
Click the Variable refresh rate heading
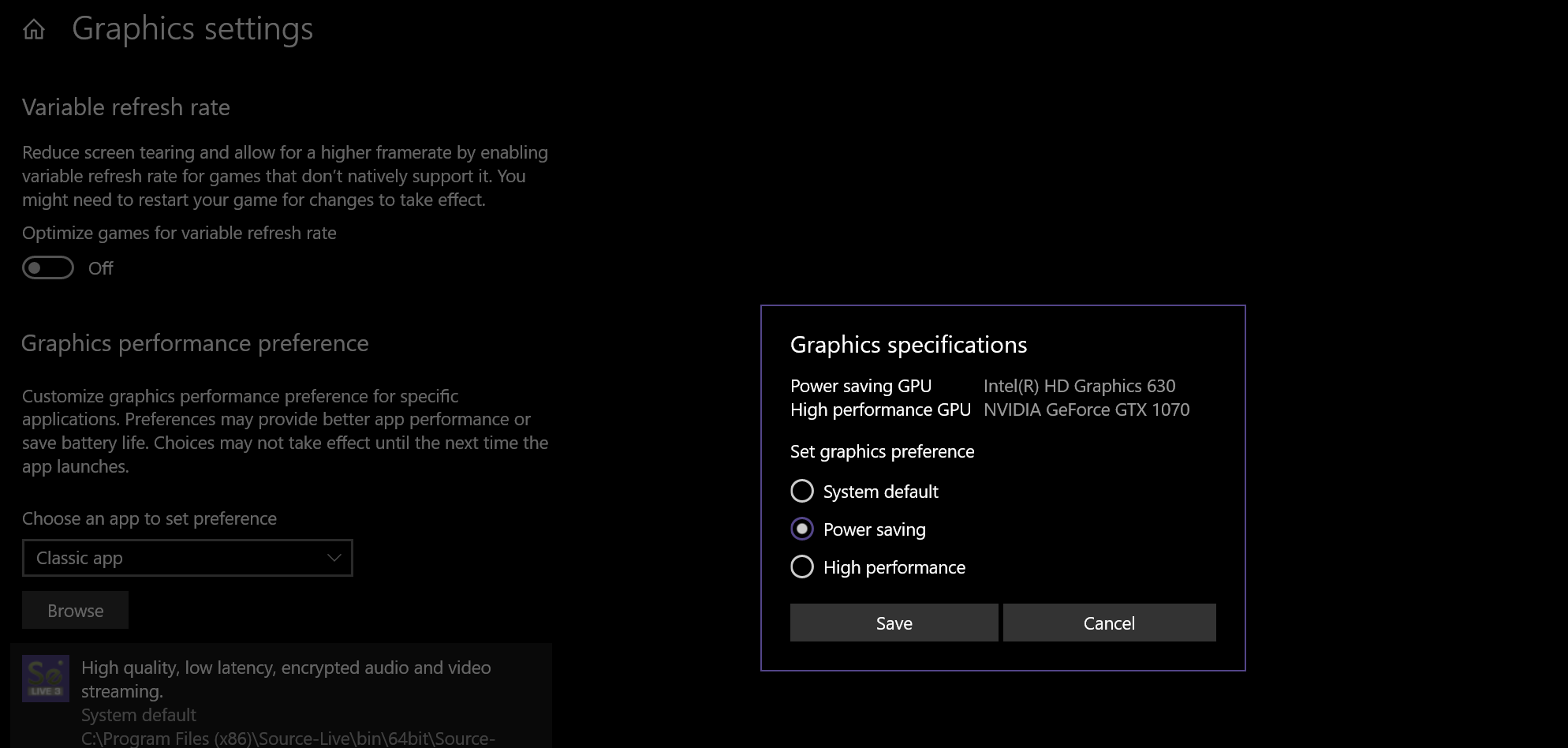click(126, 107)
